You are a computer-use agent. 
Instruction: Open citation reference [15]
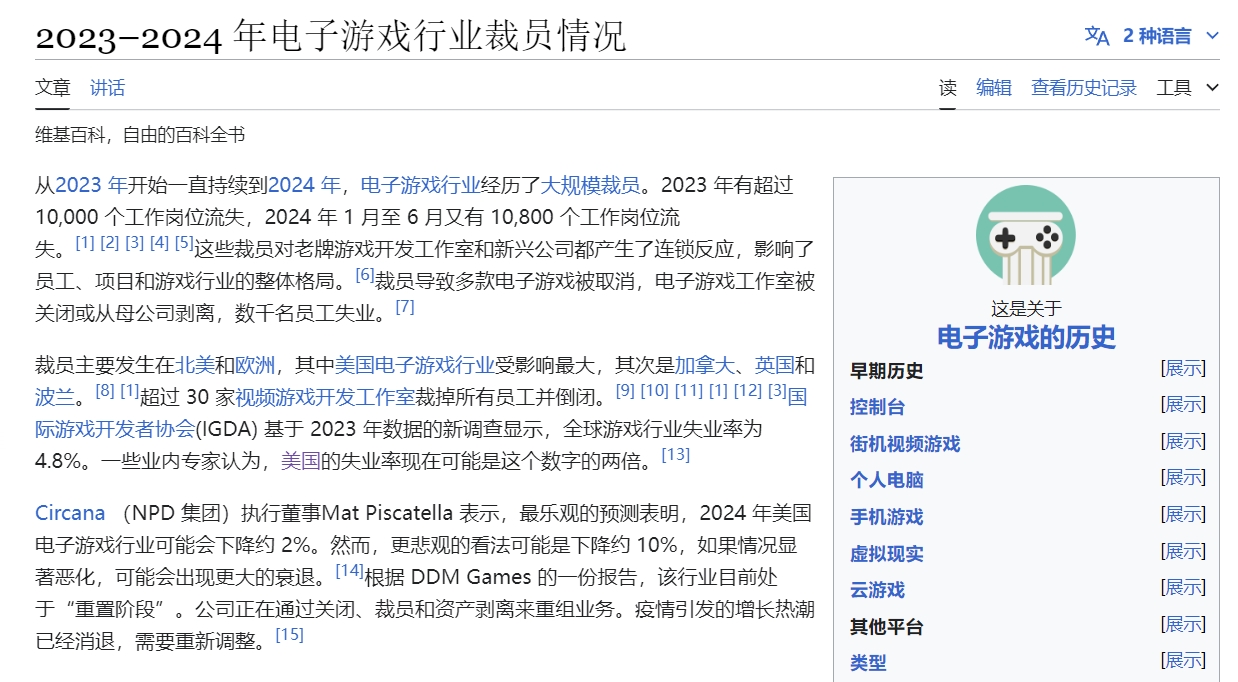289,635
